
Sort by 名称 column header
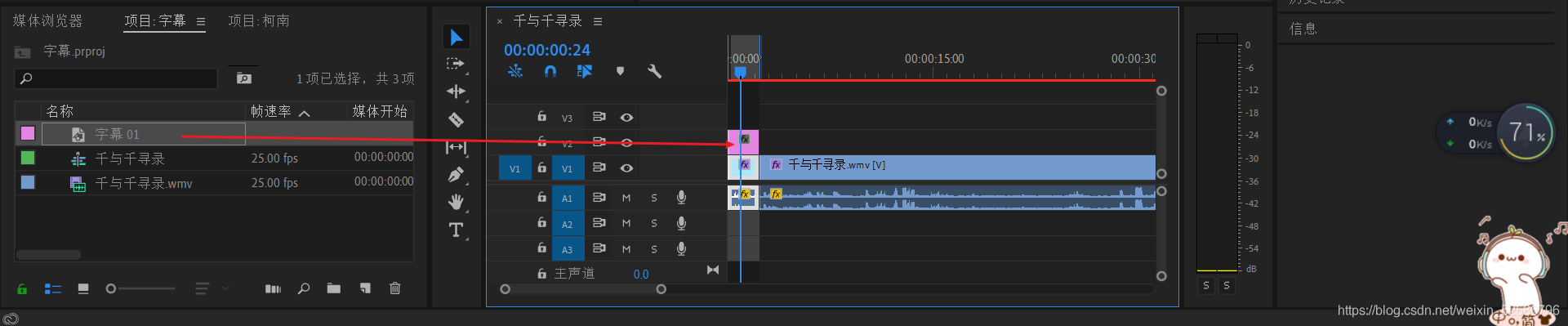pyautogui.click(x=60, y=111)
